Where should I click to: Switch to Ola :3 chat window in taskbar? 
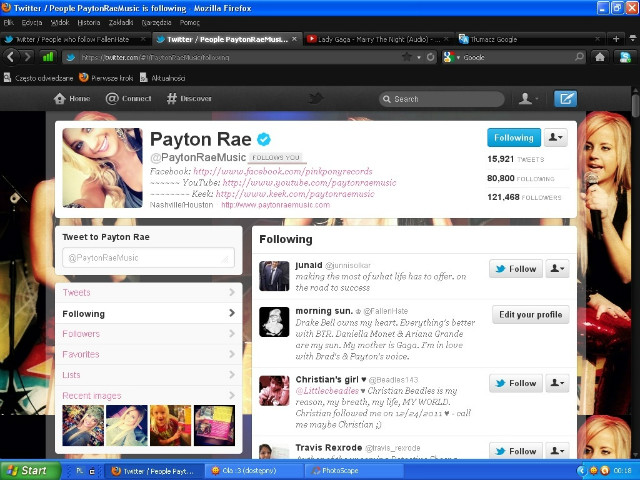254,471
